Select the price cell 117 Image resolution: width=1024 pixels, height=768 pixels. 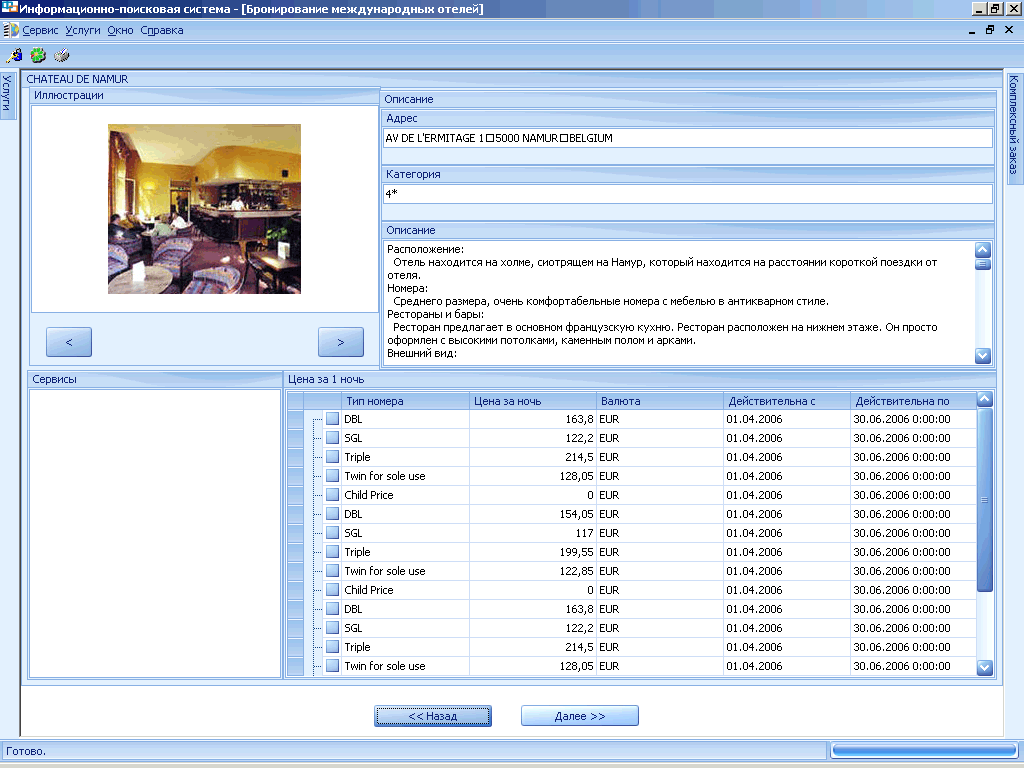[x=533, y=533]
